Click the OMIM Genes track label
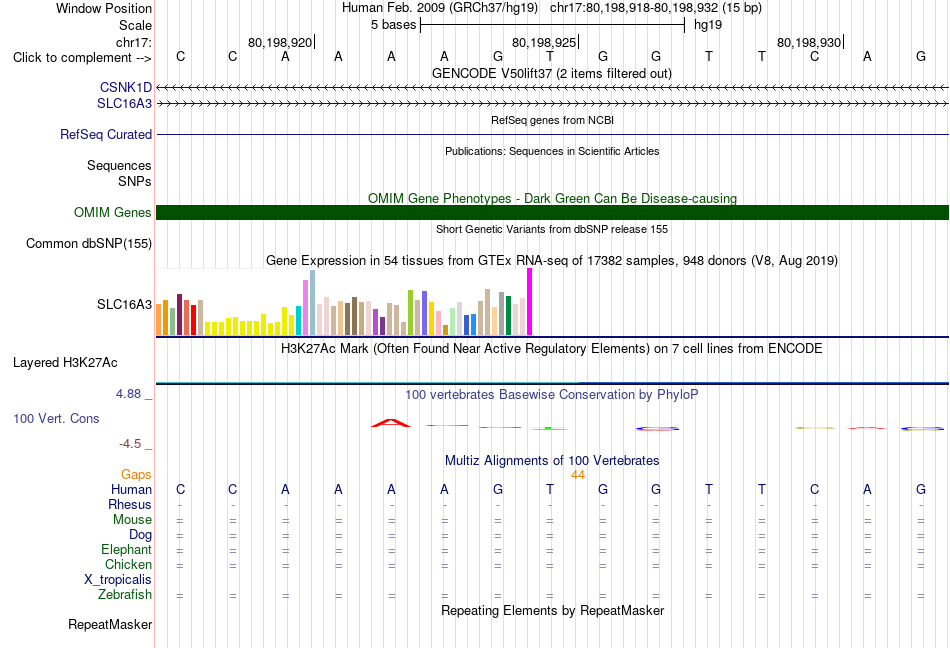950x648 pixels. click(112, 213)
